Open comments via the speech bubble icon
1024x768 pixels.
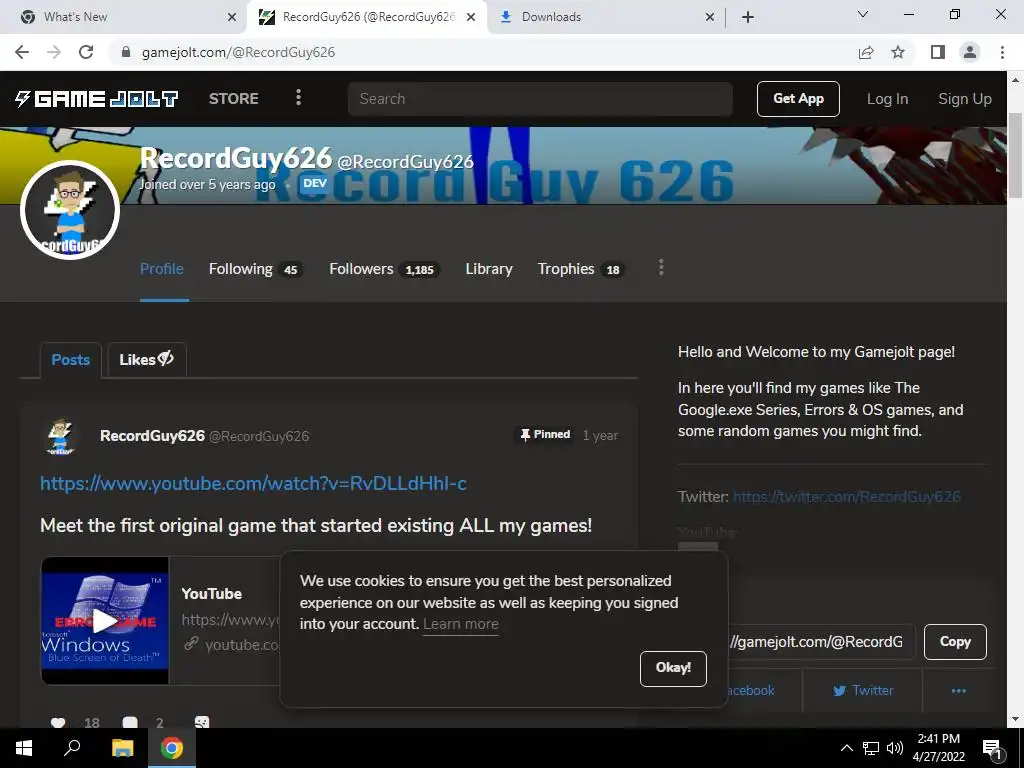pos(130,723)
